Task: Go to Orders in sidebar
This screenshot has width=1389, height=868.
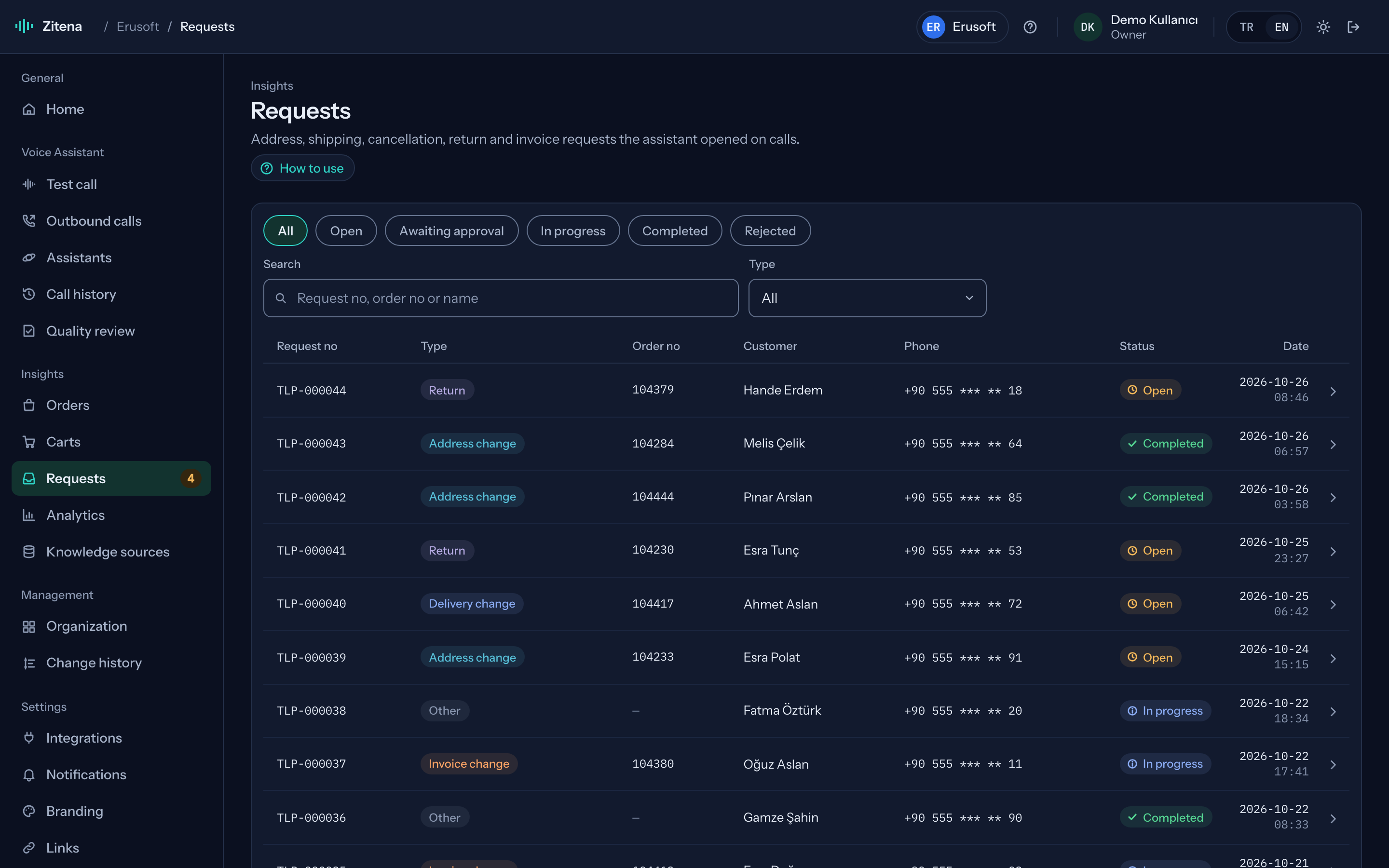Action: 111,405
